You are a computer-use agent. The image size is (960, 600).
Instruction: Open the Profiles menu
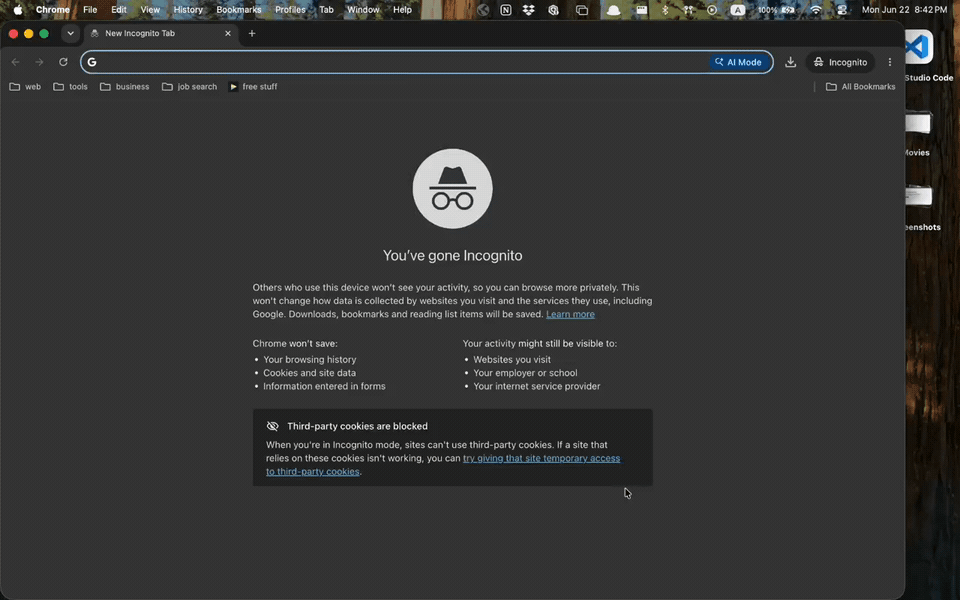290,10
